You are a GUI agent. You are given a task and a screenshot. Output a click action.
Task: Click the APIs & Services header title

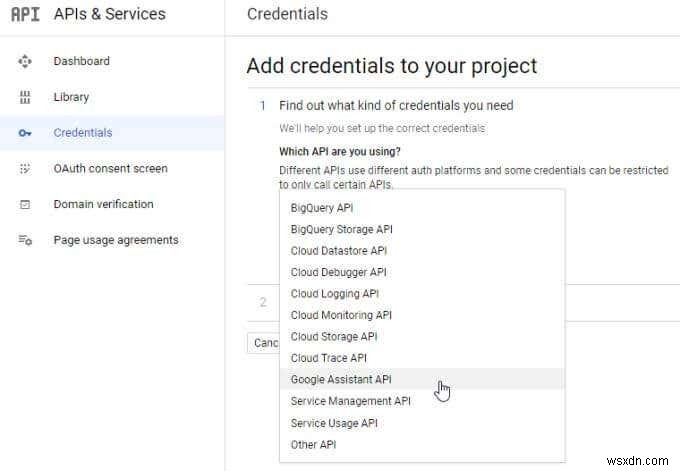pos(109,15)
